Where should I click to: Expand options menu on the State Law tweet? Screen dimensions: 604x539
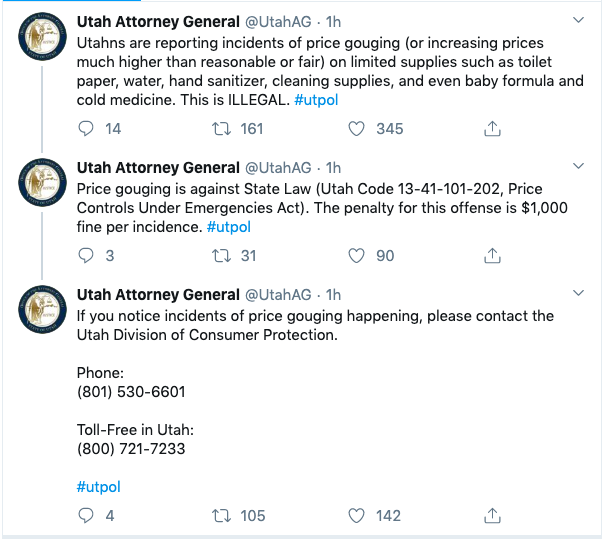578,165
